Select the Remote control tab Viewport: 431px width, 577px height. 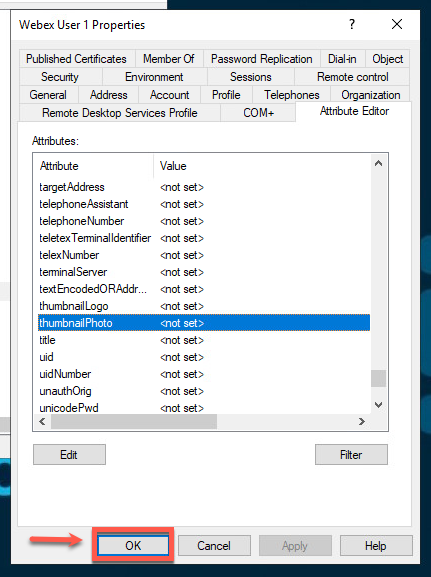pyautogui.click(x=353, y=77)
